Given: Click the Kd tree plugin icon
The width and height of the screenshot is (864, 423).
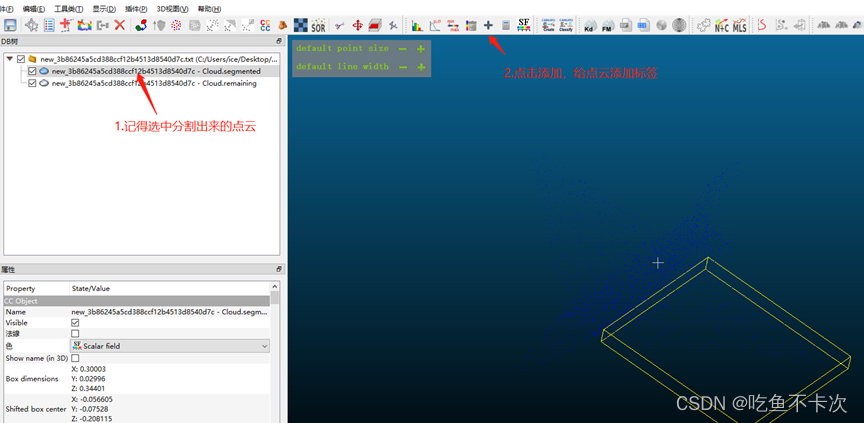Looking at the screenshot, I should (x=590, y=25).
